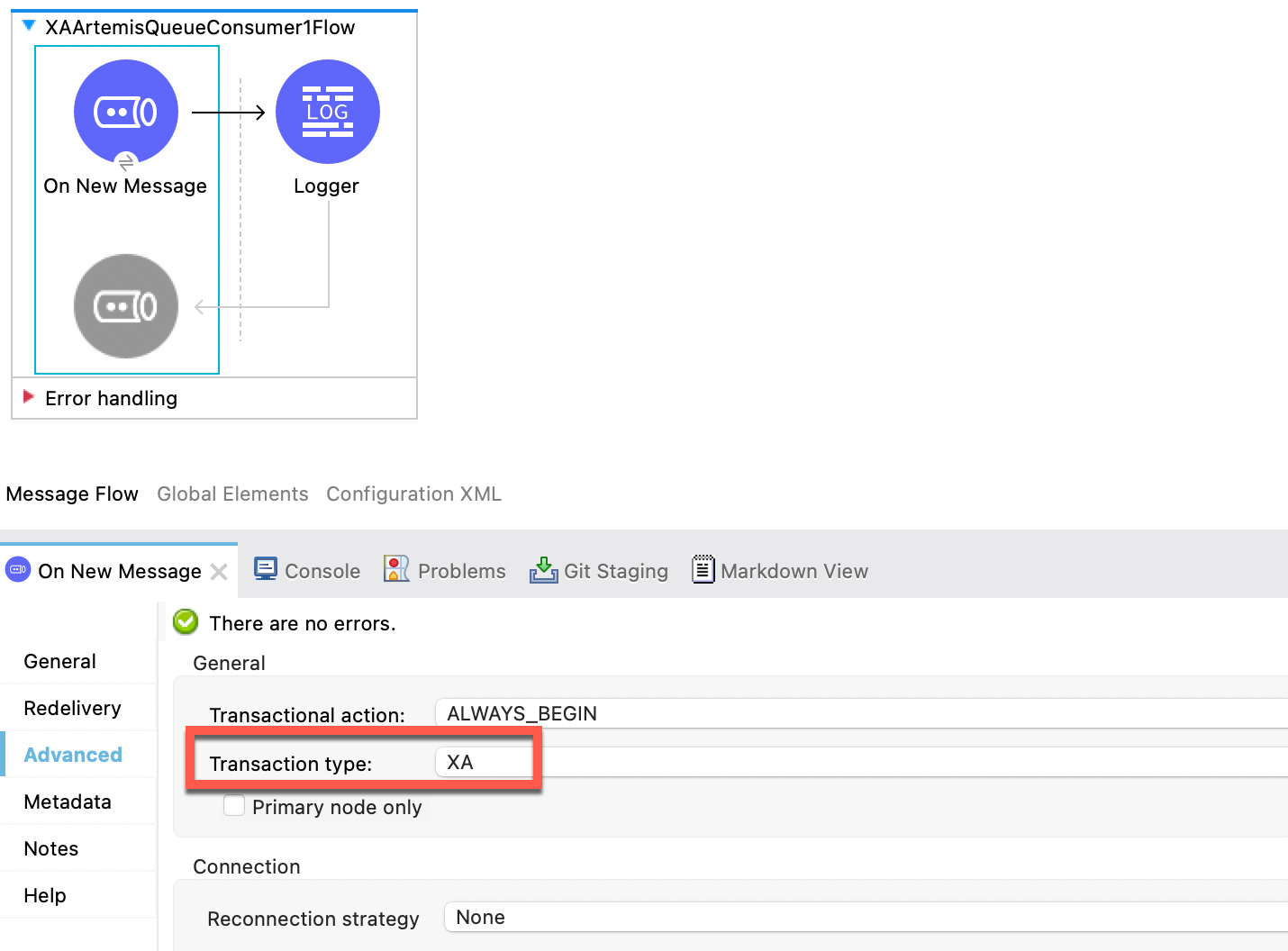Open the Reconnection strategy dropdown
The width and height of the screenshot is (1288, 951).
pyautogui.click(x=865, y=918)
